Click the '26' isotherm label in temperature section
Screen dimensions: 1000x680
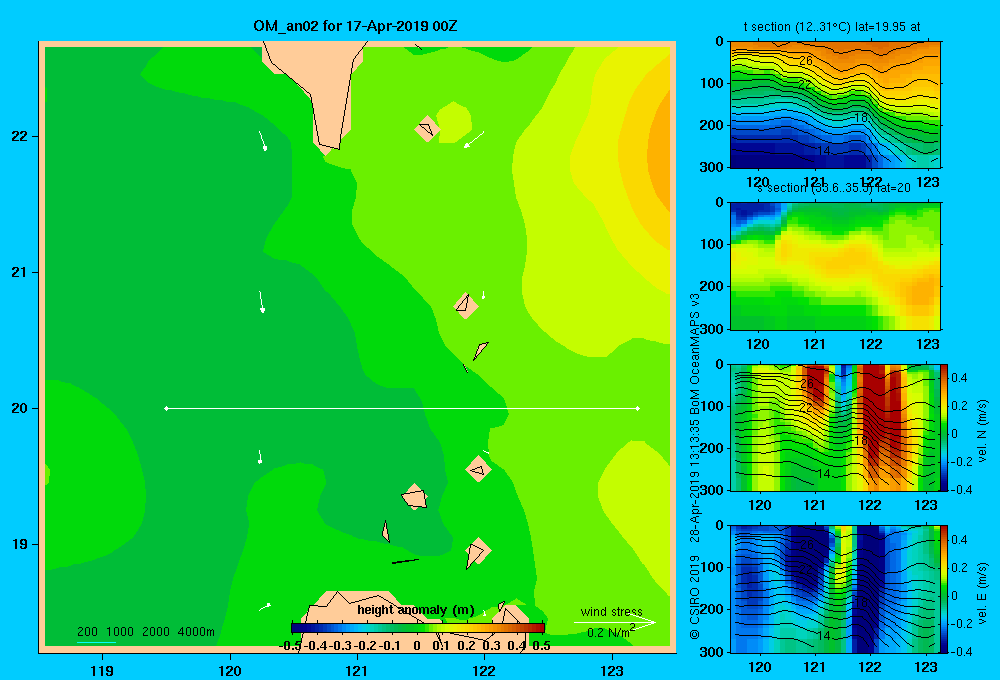[x=805, y=61]
